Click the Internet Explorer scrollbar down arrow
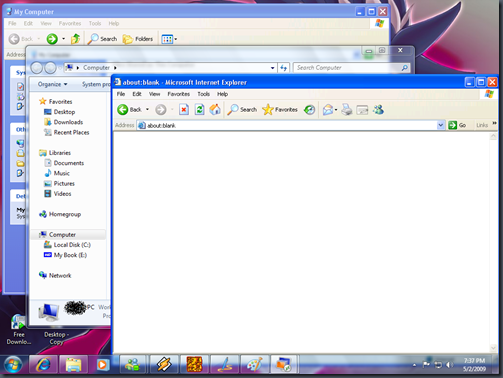503x378 pixels. (x=493, y=348)
